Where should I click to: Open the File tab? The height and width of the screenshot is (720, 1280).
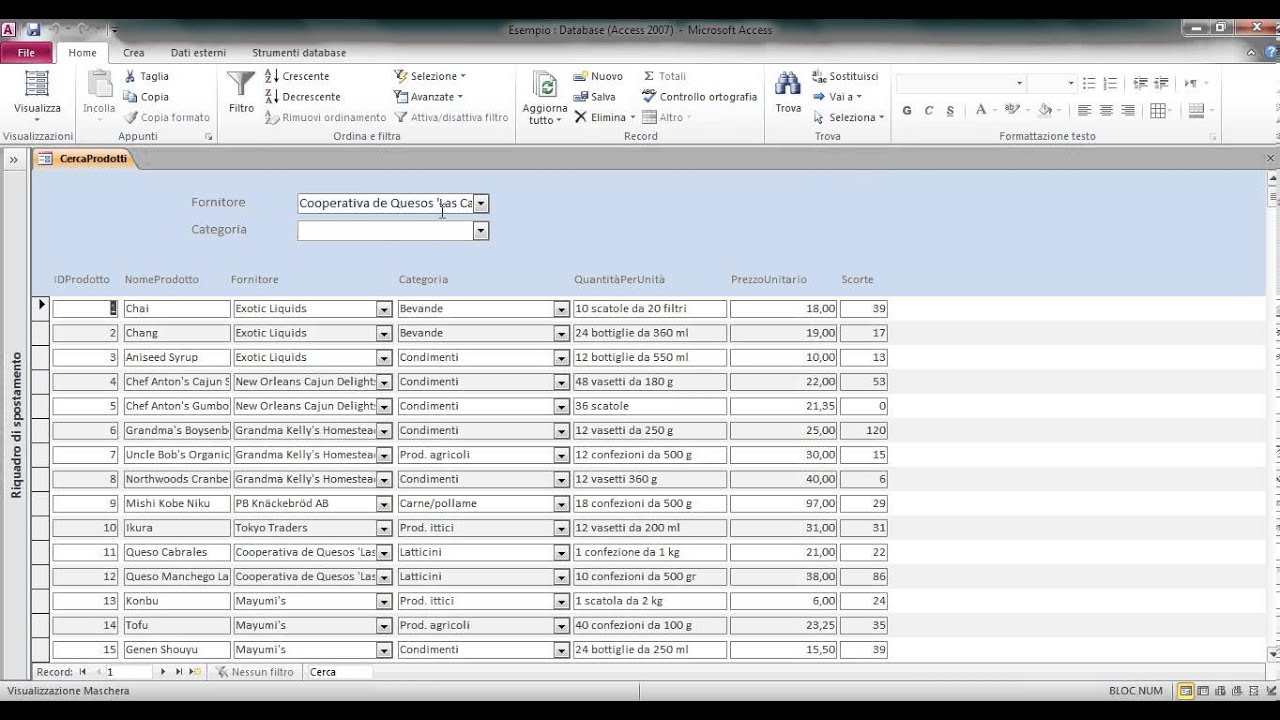coord(27,53)
